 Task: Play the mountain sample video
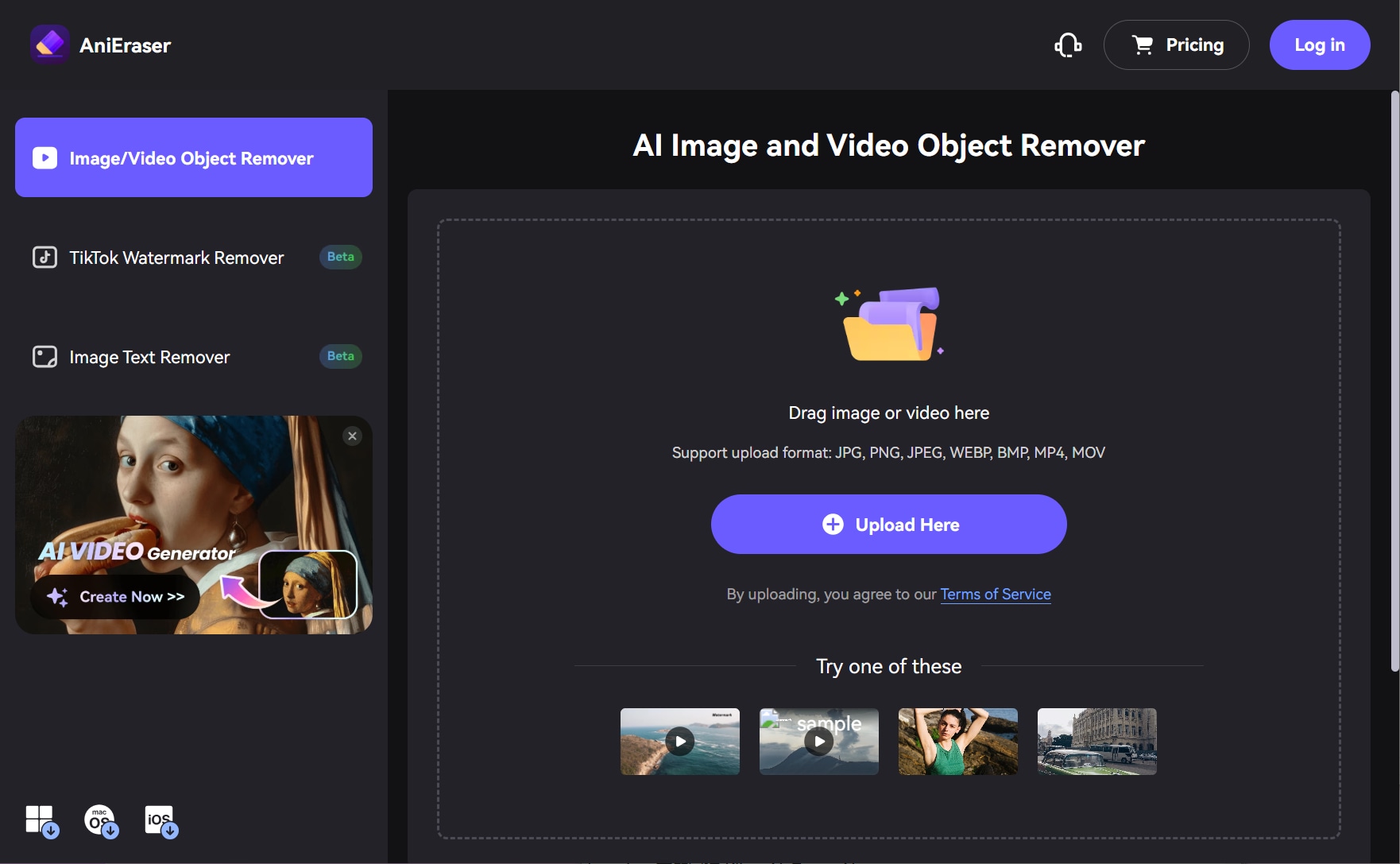pyautogui.click(x=818, y=741)
